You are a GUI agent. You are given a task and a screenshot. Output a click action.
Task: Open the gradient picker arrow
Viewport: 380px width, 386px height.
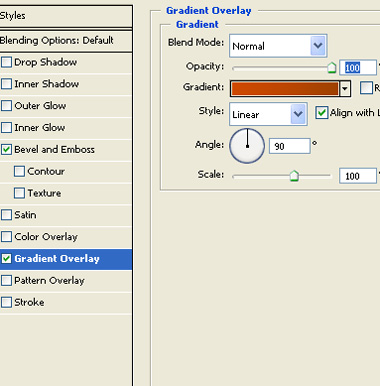(345, 89)
